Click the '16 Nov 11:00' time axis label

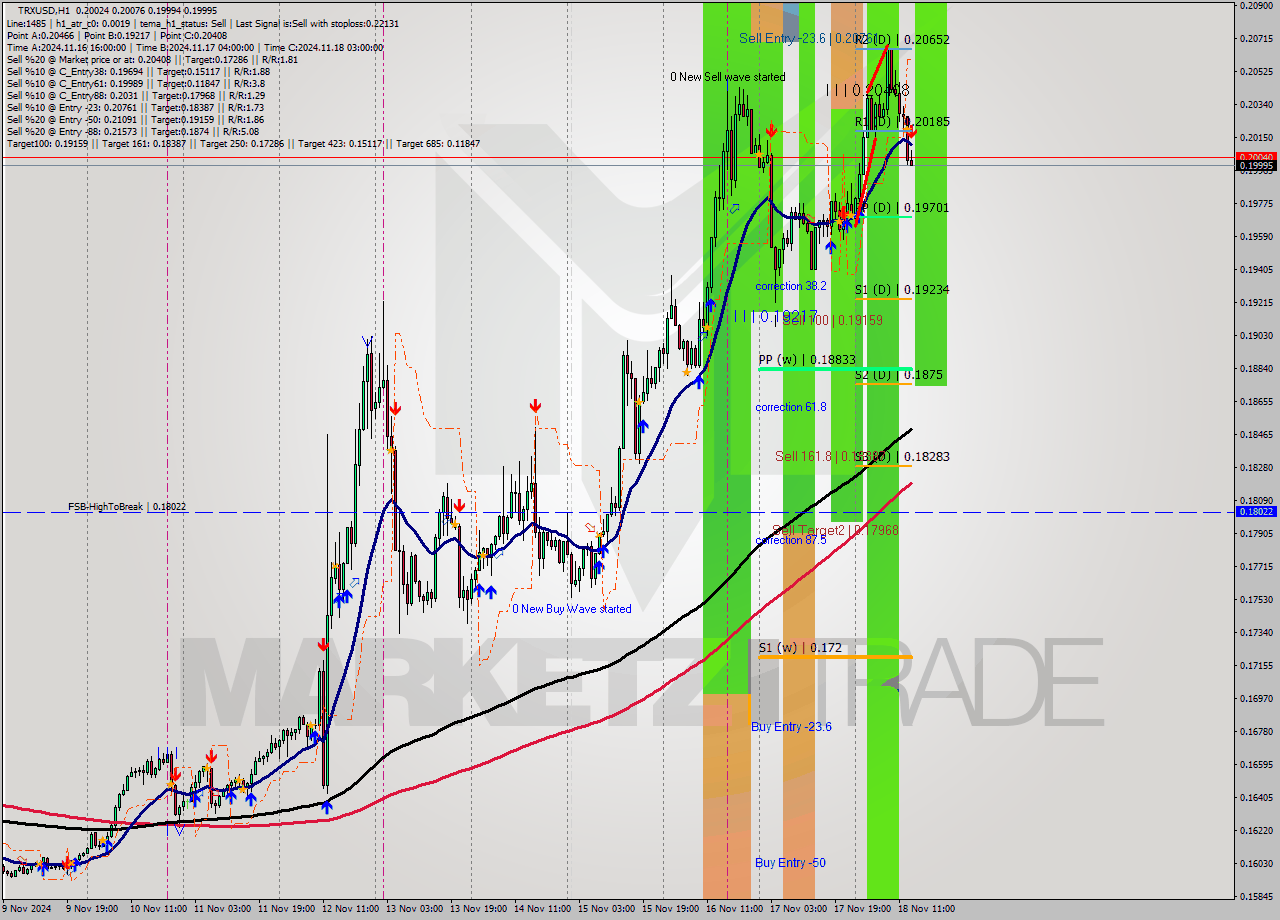(x=733, y=910)
